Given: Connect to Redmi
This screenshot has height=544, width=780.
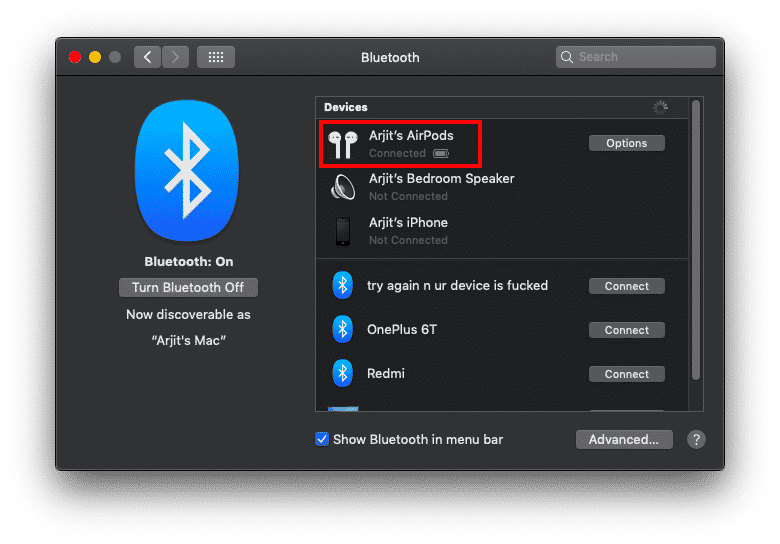Looking at the screenshot, I should coord(626,374).
